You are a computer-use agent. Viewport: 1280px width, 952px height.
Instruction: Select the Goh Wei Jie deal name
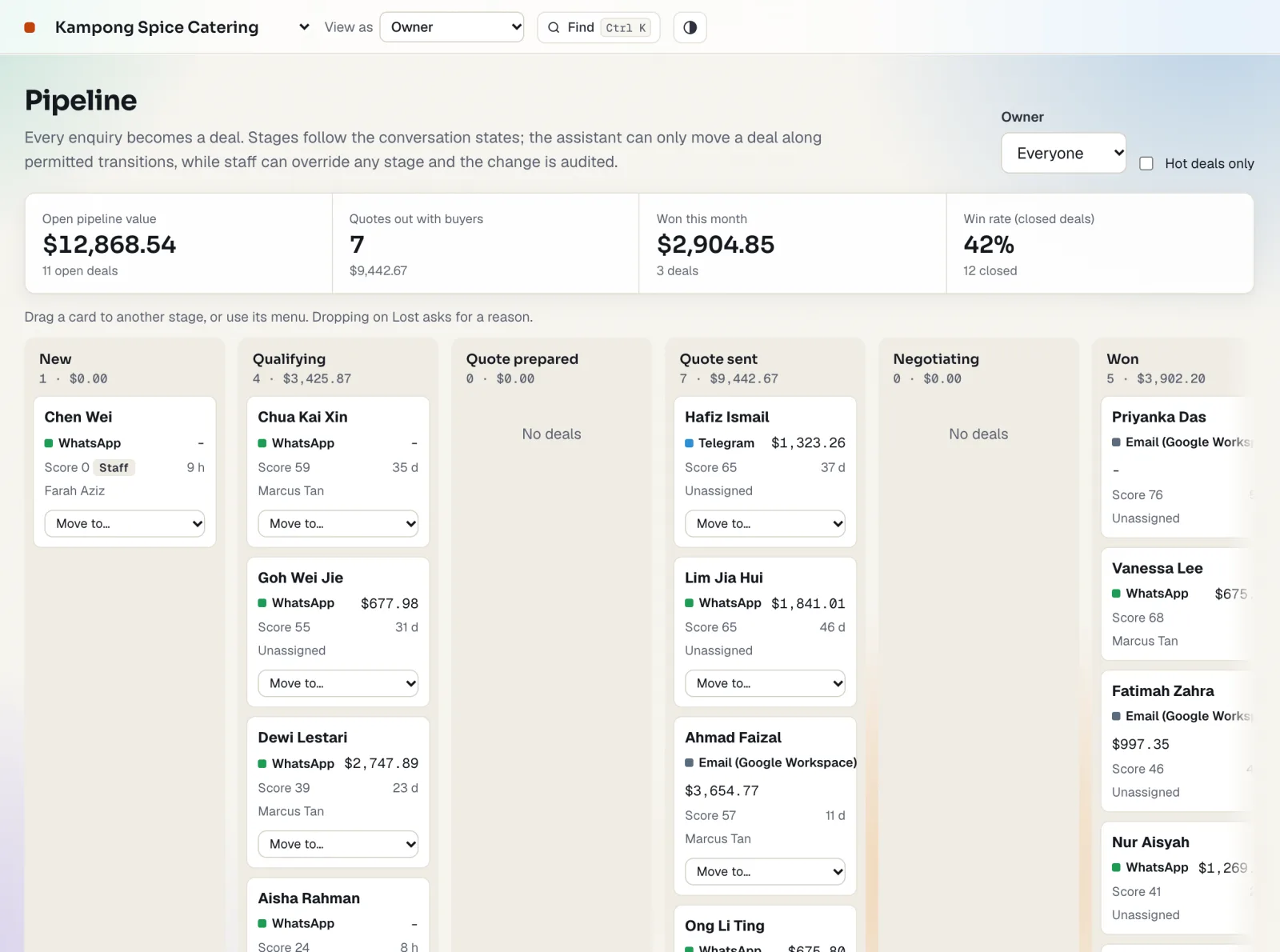pyautogui.click(x=300, y=578)
